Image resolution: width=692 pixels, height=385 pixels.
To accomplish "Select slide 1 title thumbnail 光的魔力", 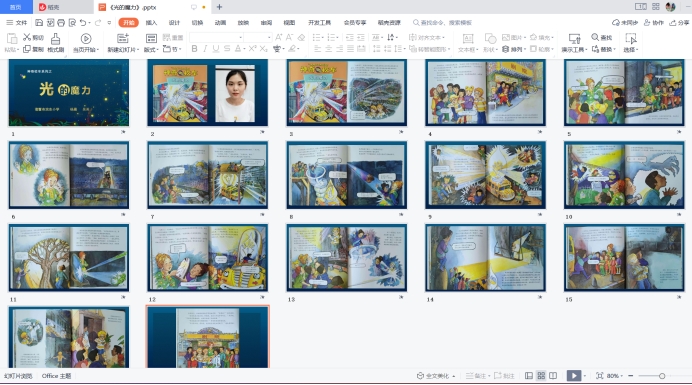I will tap(69, 93).
